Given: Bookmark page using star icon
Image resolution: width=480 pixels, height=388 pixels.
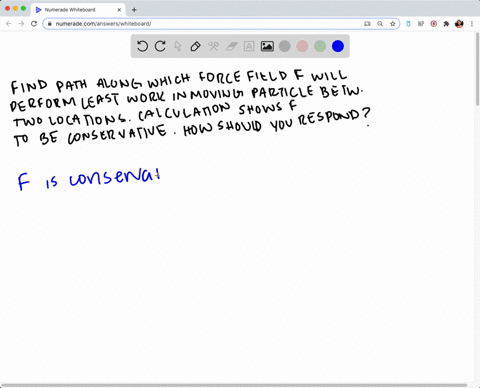Looking at the screenshot, I should tap(393, 24).
